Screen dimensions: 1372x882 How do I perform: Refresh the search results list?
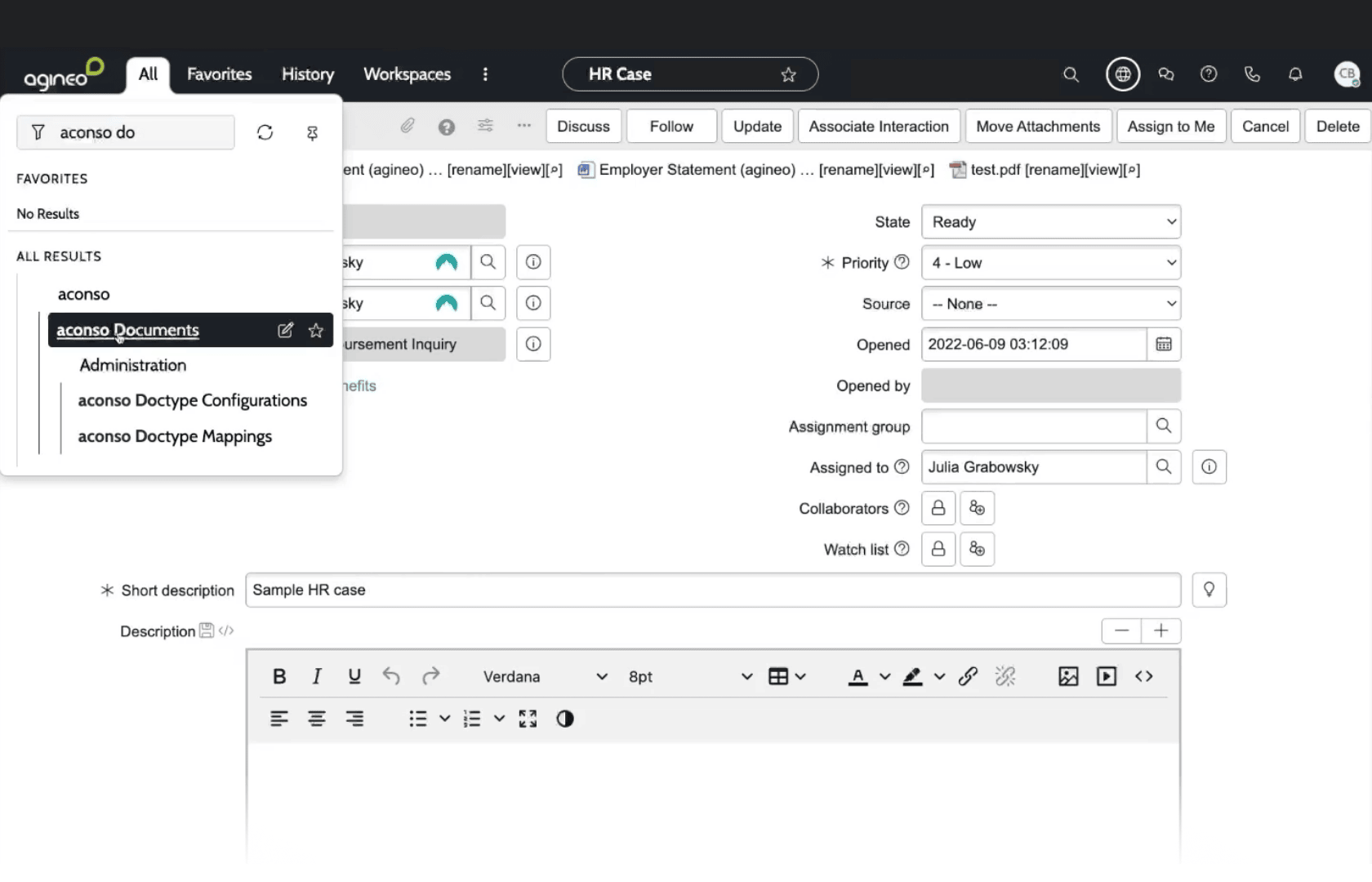point(265,131)
